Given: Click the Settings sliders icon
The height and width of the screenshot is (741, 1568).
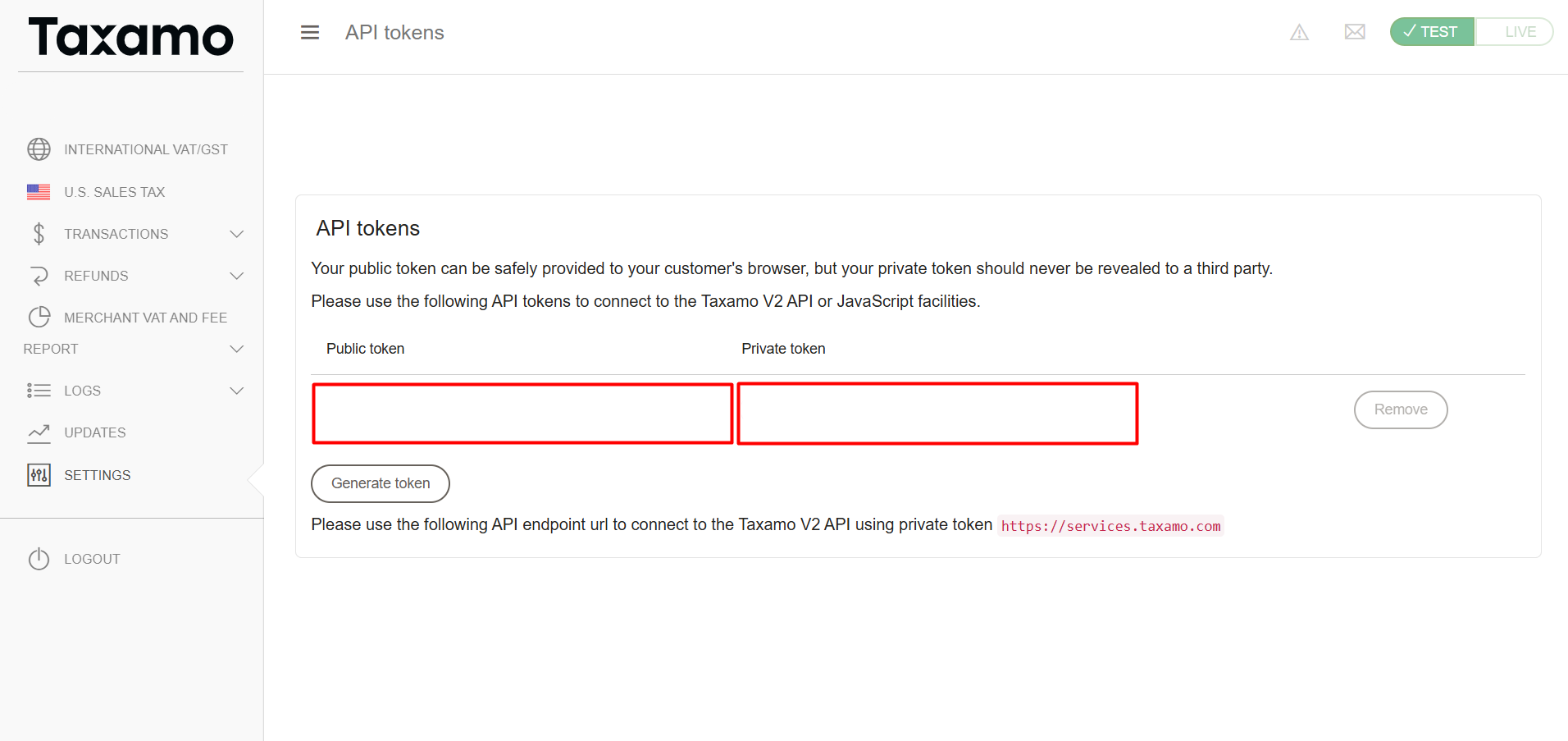Looking at the screenshot, I should (x=39, y=475).
